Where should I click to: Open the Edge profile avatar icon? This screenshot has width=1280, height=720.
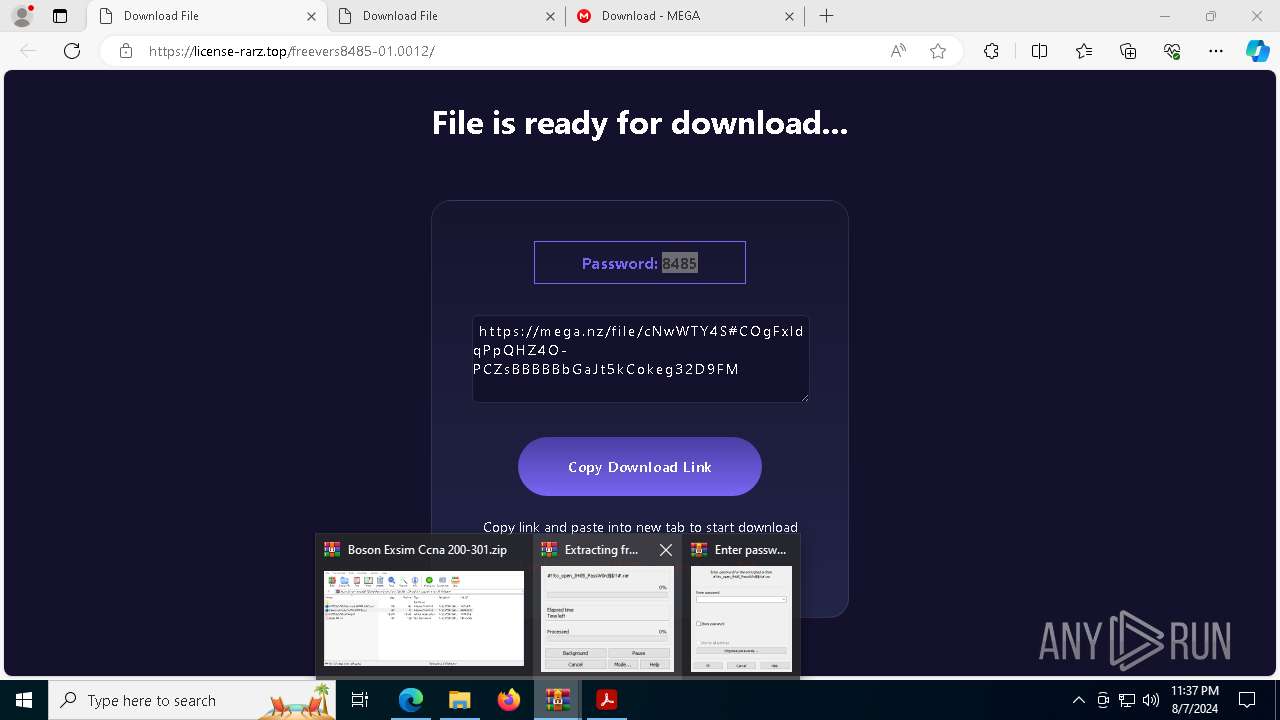click(21, 16)
